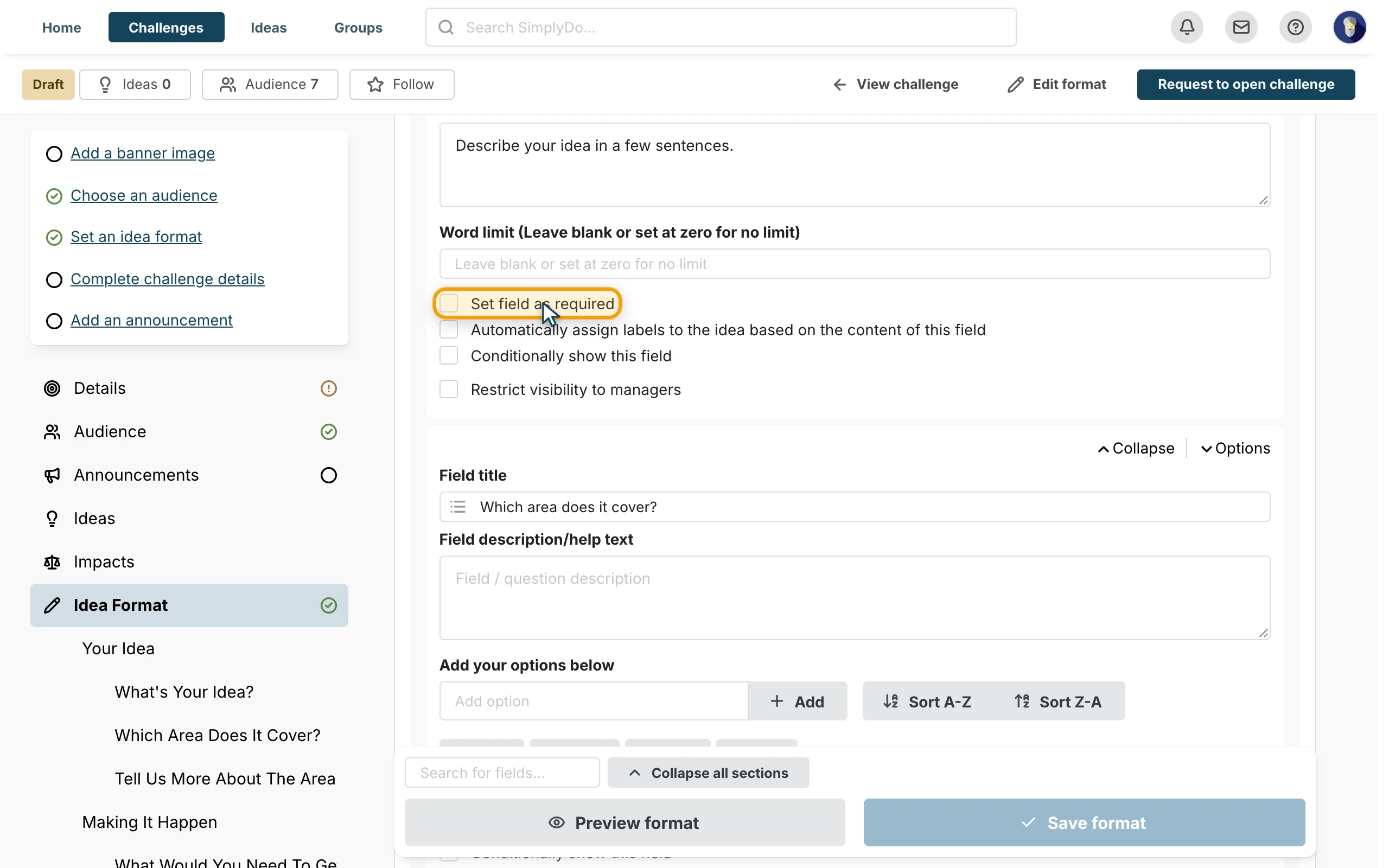1389x868 pixels.
Task: Expand the Options dropdown
Action: pyautogui.click(x=1235, y=448)
